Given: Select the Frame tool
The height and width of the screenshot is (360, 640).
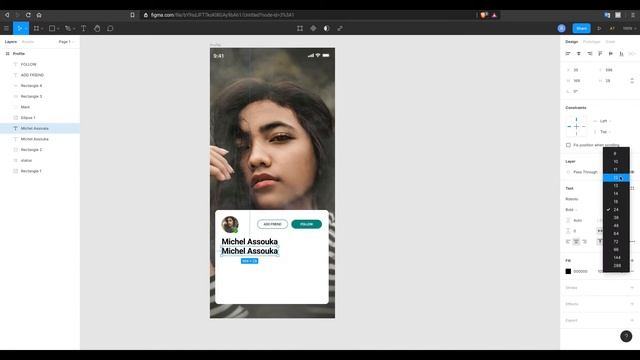Looking at the screenshot, I should point(36,28).
